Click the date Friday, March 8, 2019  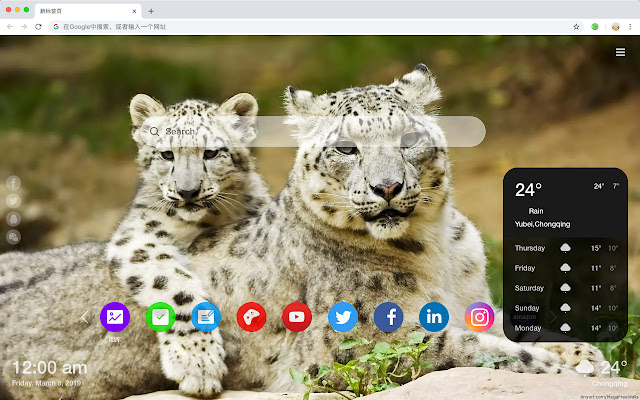coord(47,383)
